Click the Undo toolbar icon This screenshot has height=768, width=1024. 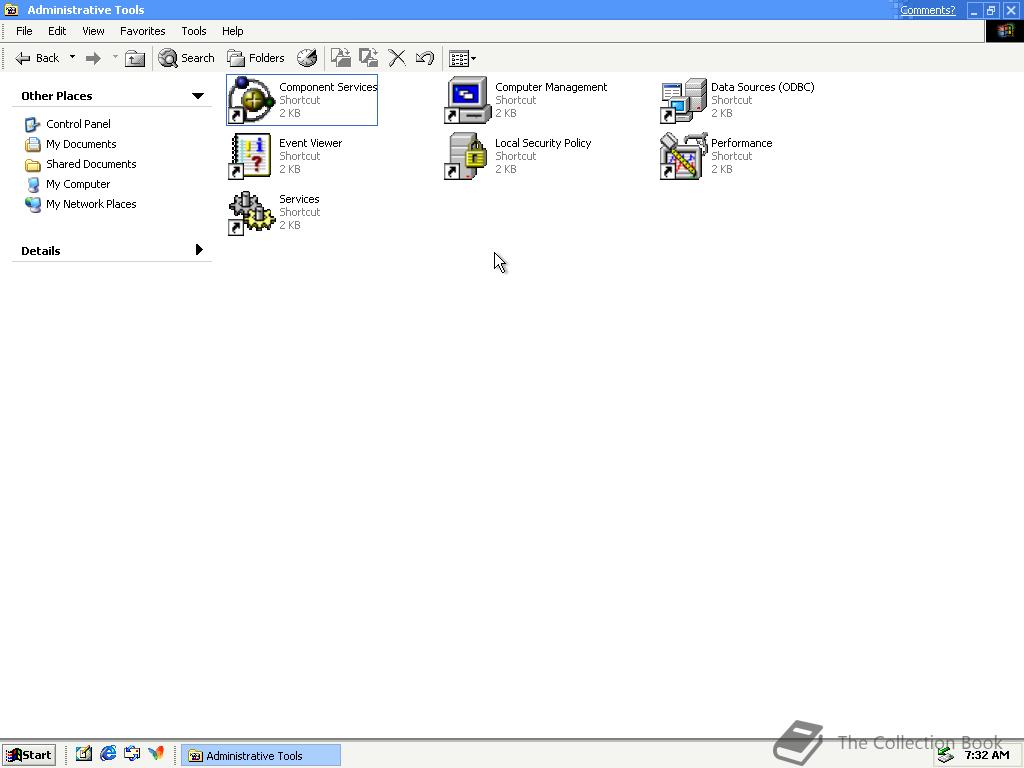click(424, 58)
